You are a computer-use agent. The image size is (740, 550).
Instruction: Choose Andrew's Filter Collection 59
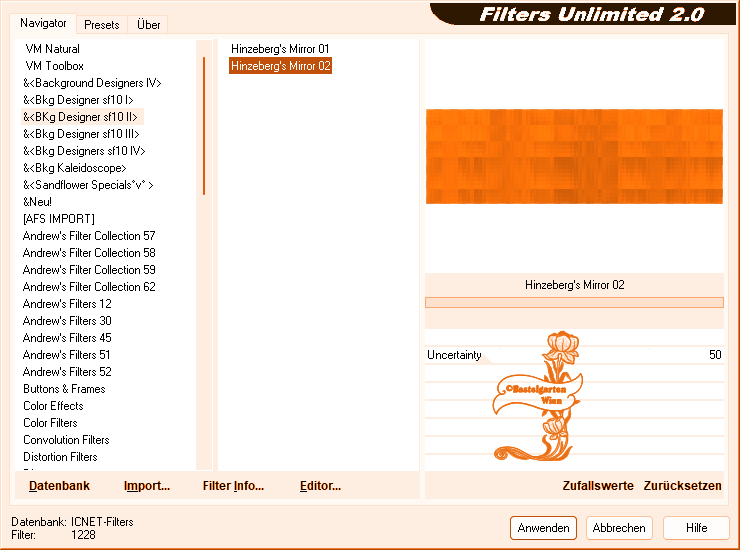click(x=89, y=270)
